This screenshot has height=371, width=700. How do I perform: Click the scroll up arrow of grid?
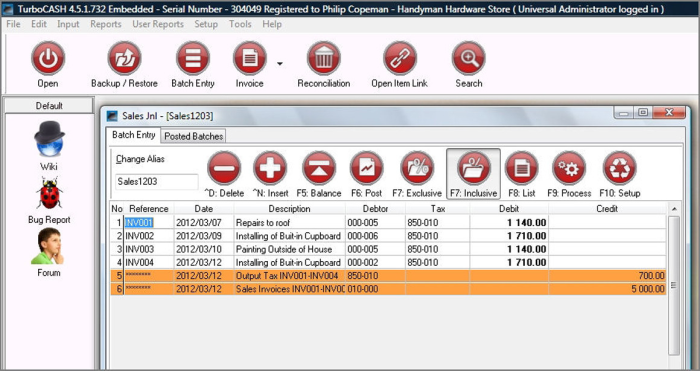pos(674,209)
